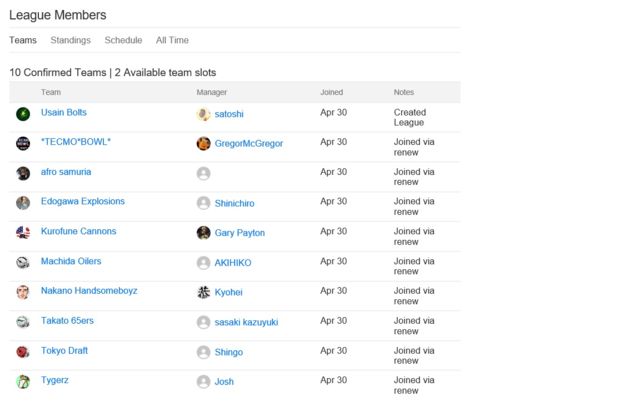This screenshot has height=407, width=640.
Task: Click the Tokyo Draft helmet logo
Action: pos(23,352)
